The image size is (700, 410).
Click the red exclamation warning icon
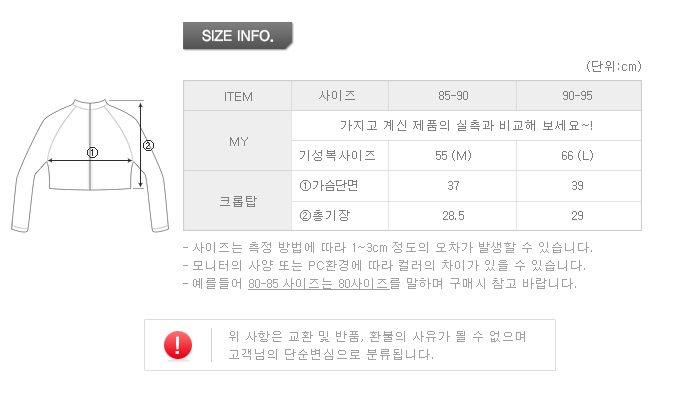[x=178, y=345]
